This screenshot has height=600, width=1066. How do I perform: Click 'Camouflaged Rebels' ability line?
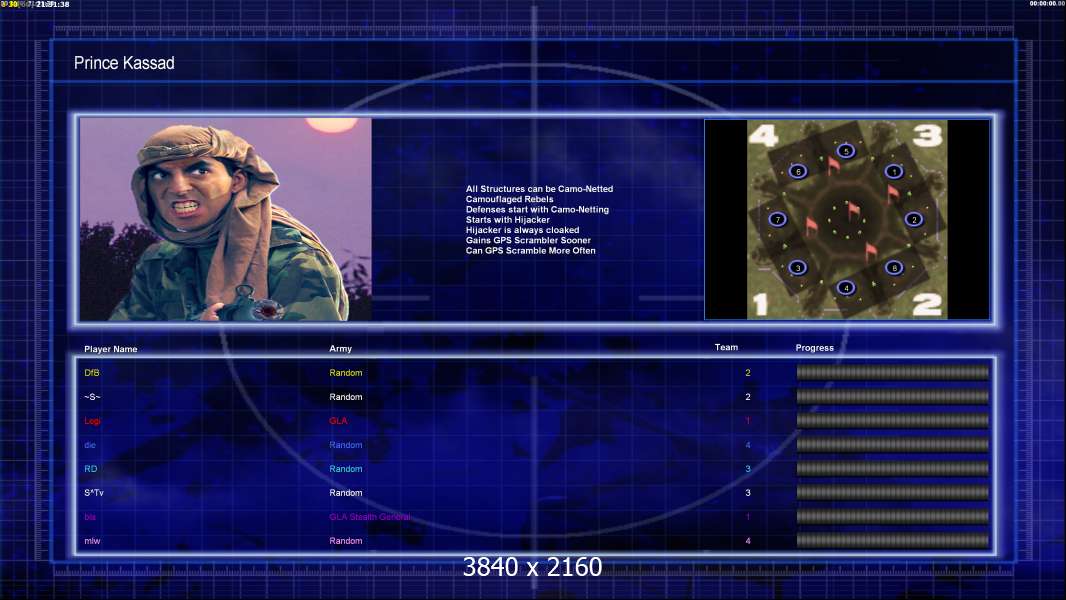[x=509, y=199]
